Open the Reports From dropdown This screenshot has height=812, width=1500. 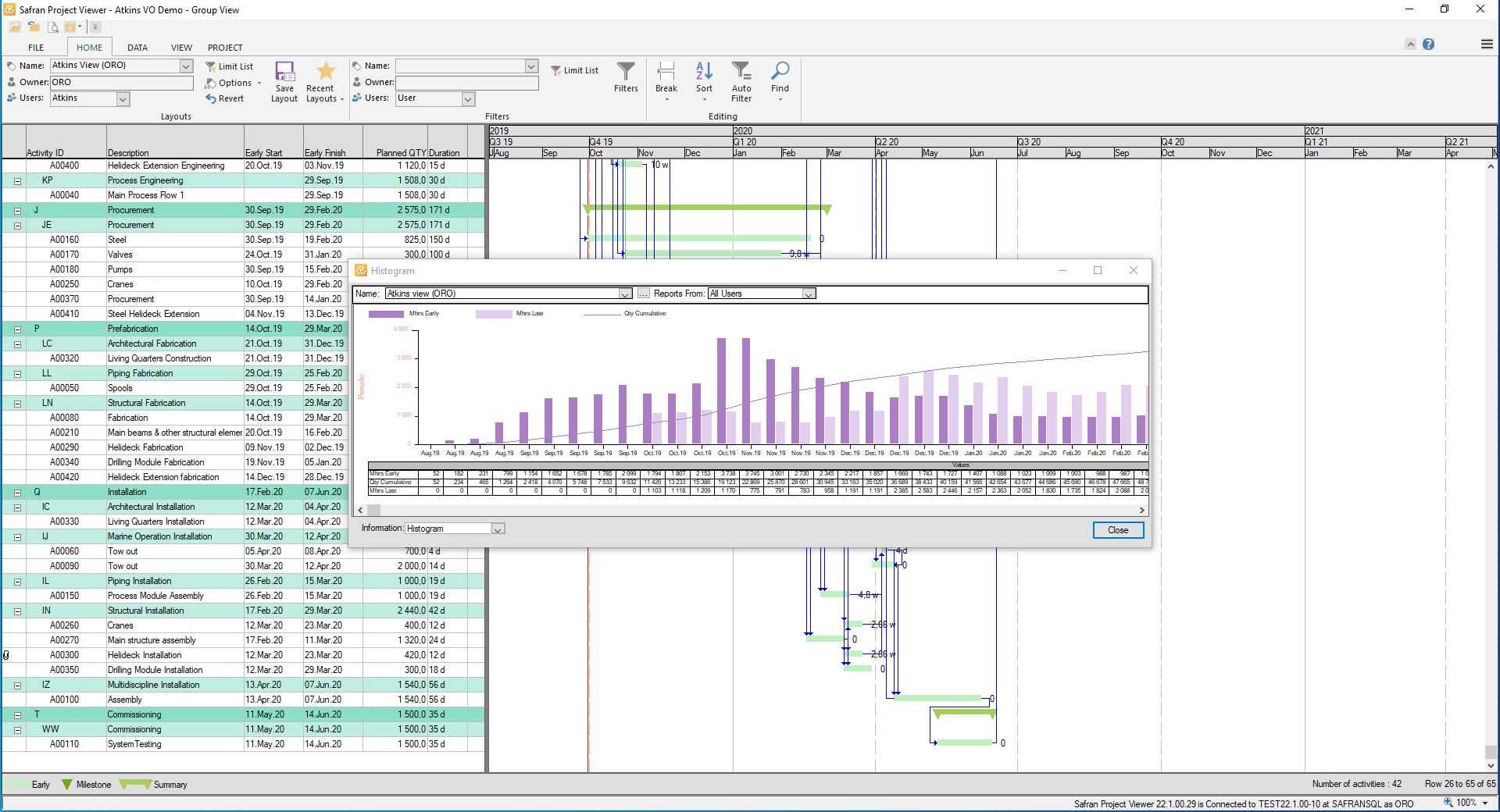[809, 294]
